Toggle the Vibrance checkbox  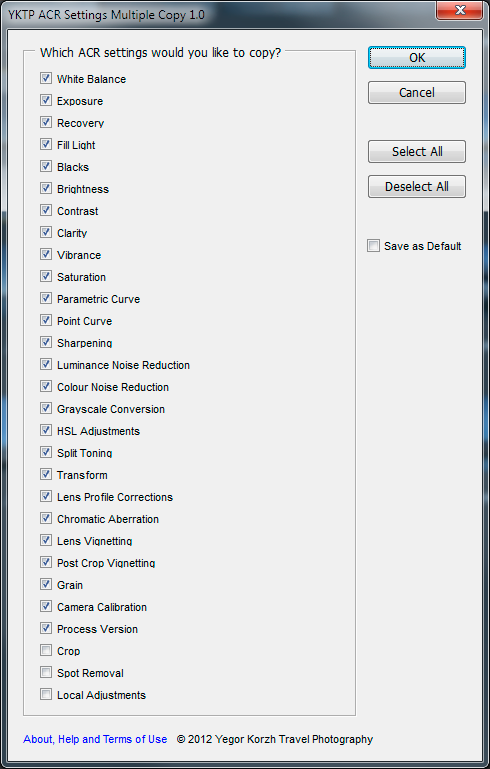point(46,255)
